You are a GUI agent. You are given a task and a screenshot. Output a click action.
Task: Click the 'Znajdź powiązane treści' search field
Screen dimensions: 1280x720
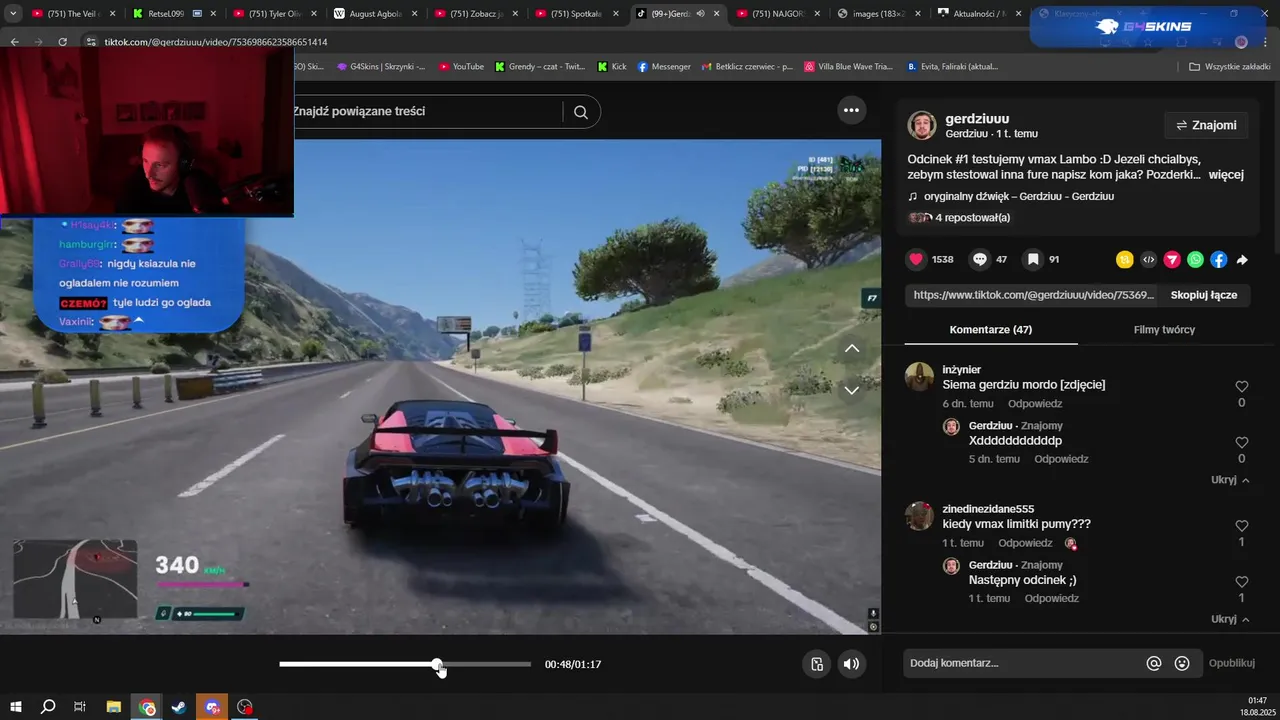coord(427,111)
